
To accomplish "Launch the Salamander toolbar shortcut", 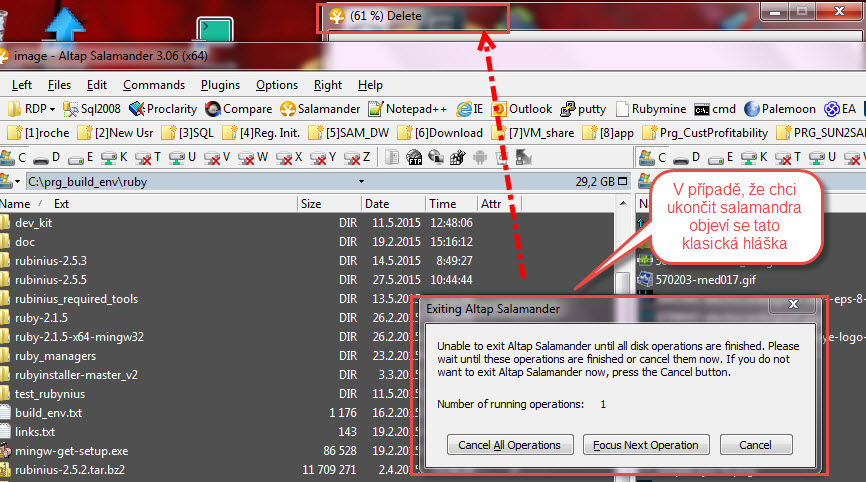I will click(320, 109).
